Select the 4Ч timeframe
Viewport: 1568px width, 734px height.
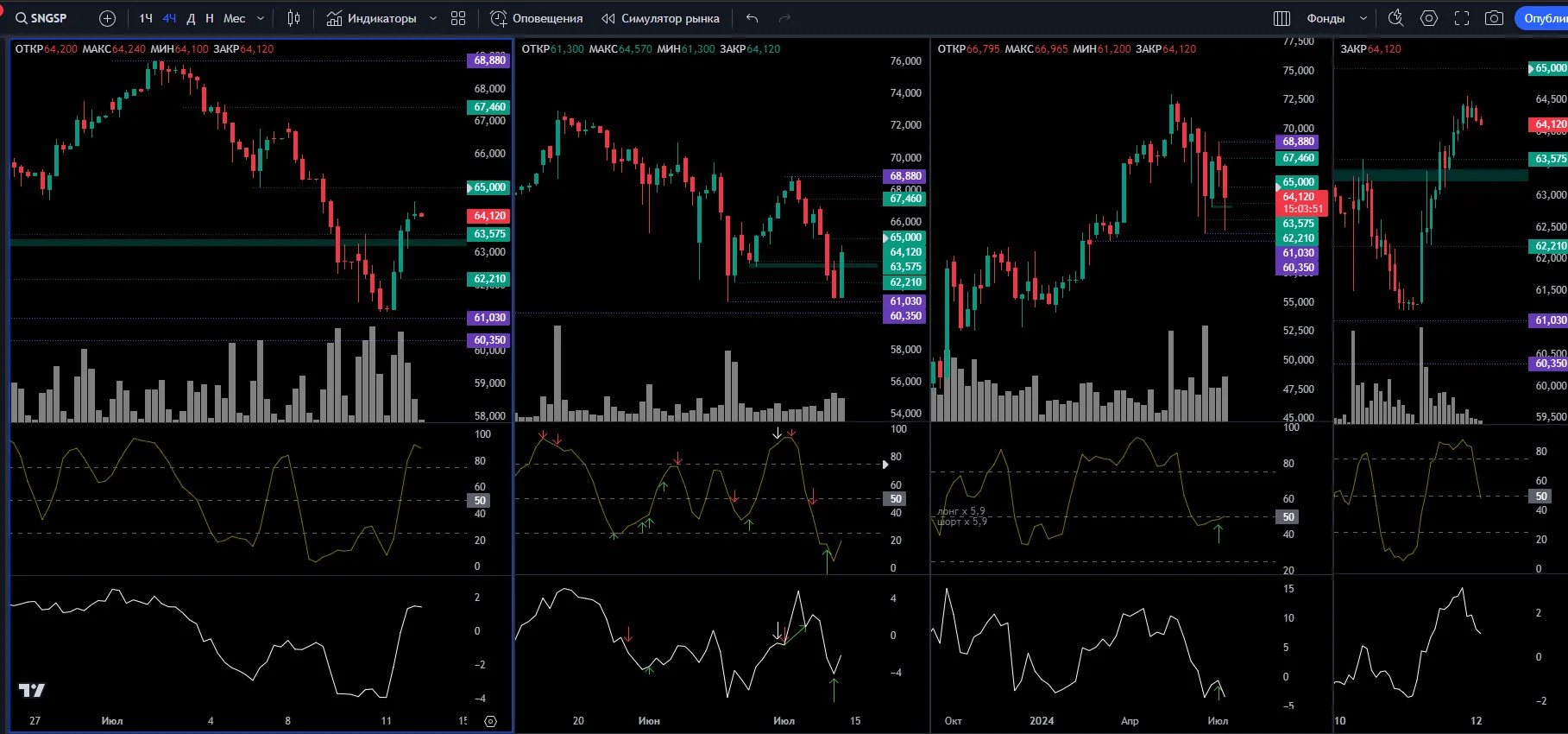coord(169,18)
